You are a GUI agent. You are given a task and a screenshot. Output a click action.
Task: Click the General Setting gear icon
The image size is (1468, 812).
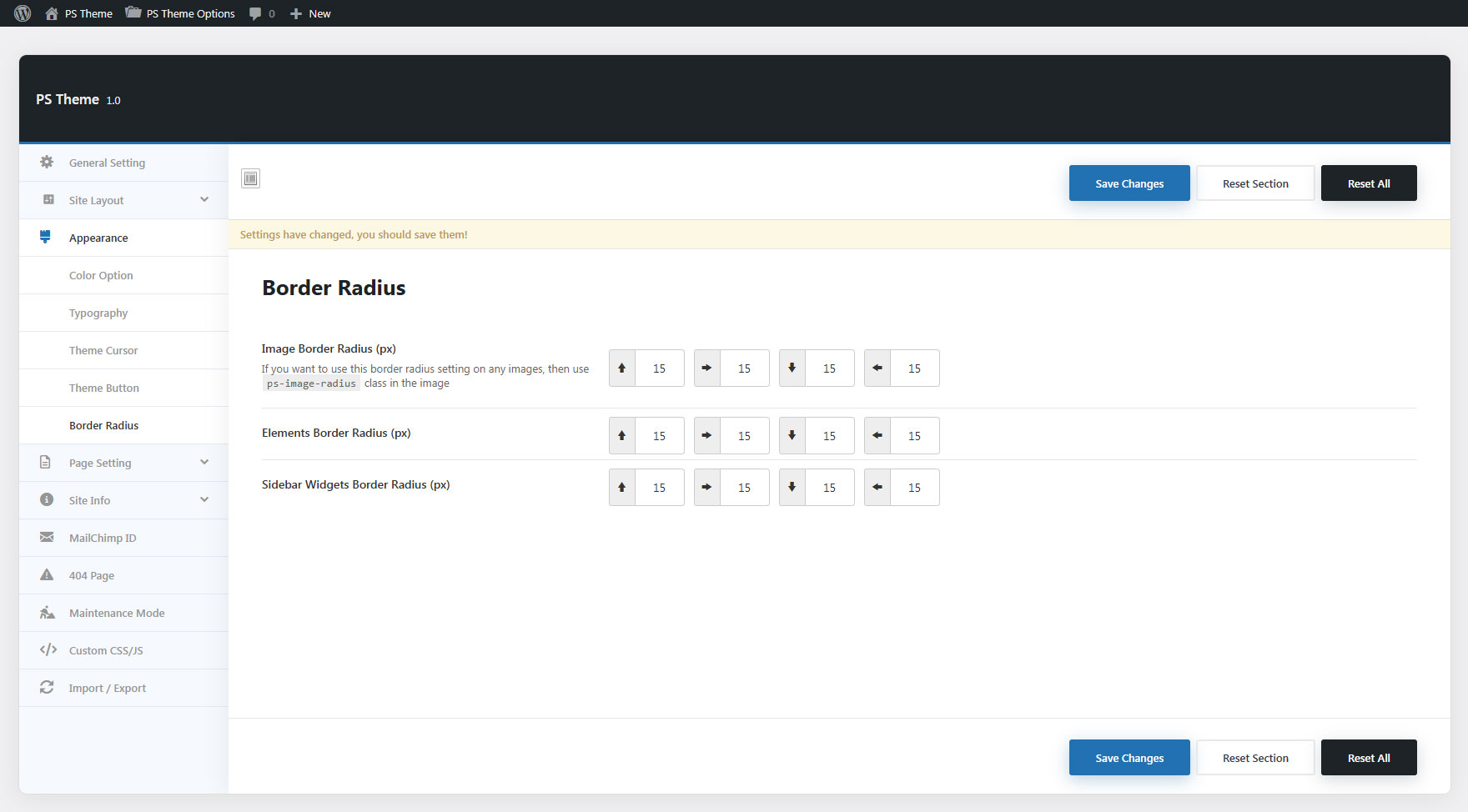[47, 163]
